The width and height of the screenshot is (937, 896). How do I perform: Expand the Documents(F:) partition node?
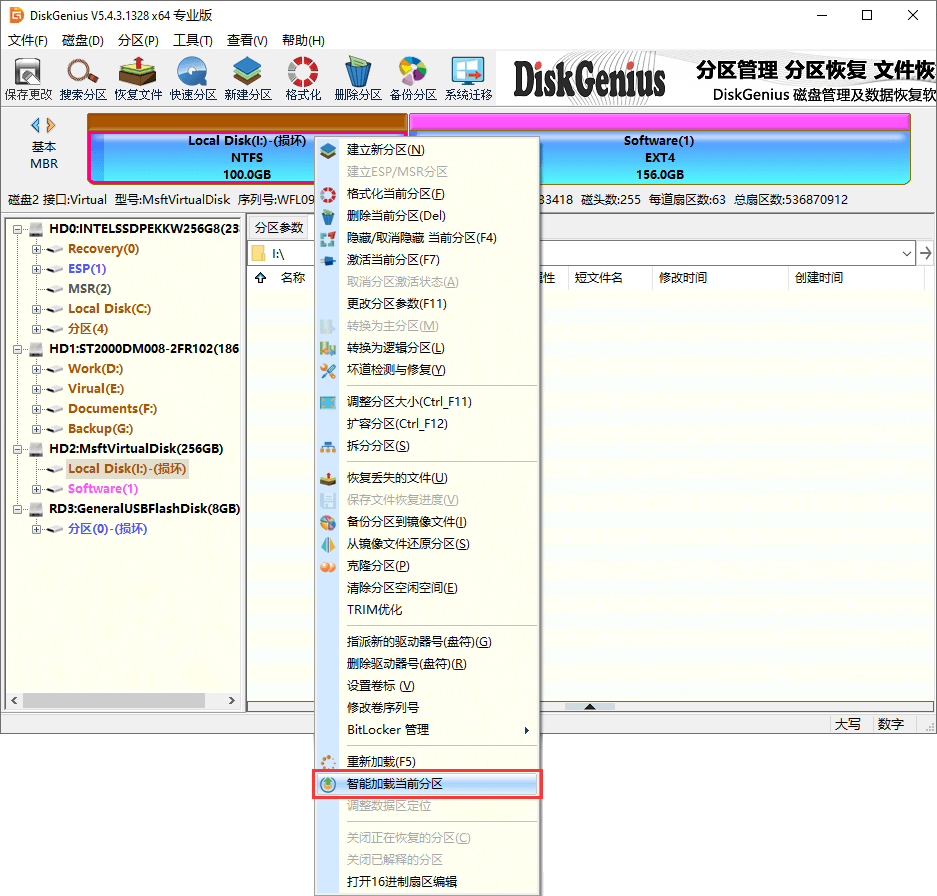point(36,409)
